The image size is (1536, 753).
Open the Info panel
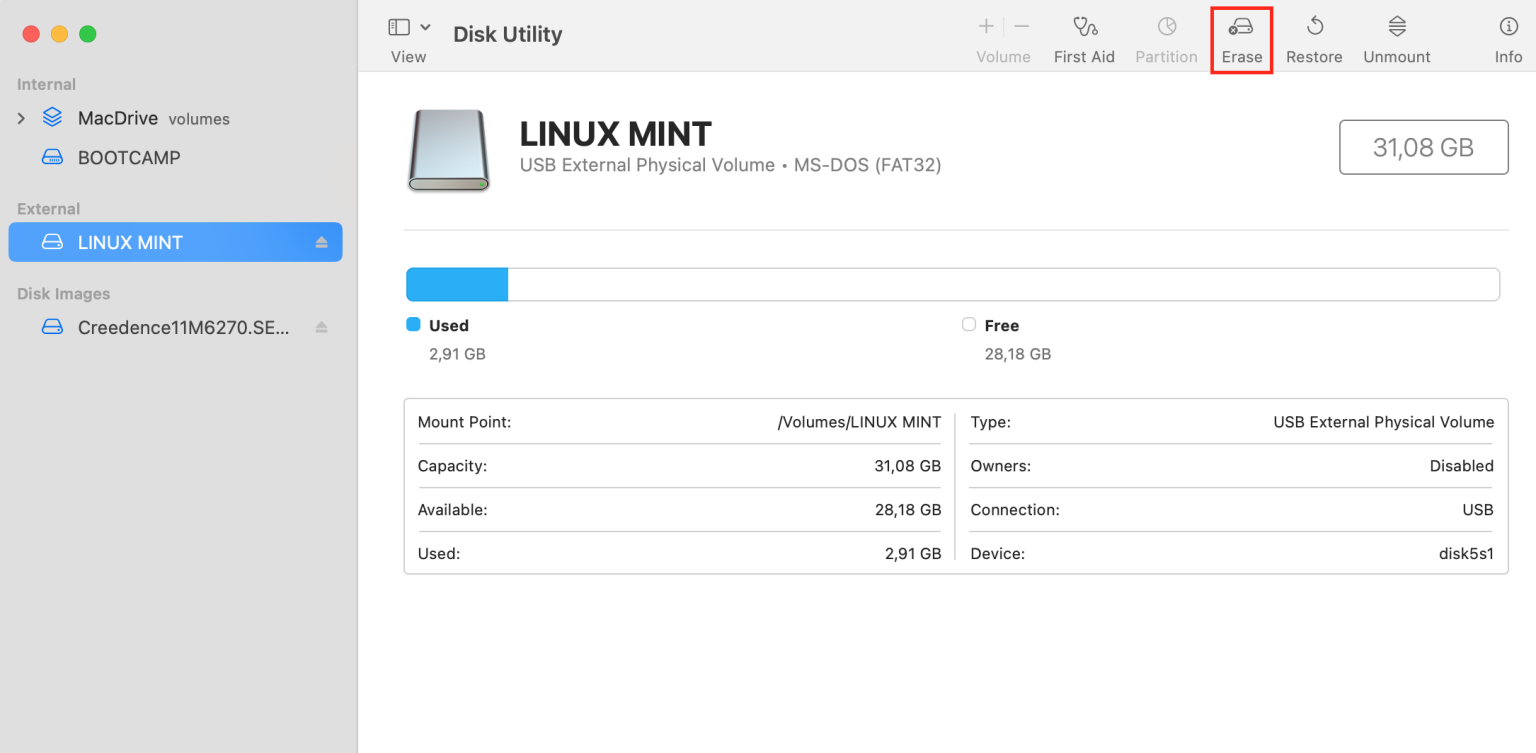pos(1508,36)
